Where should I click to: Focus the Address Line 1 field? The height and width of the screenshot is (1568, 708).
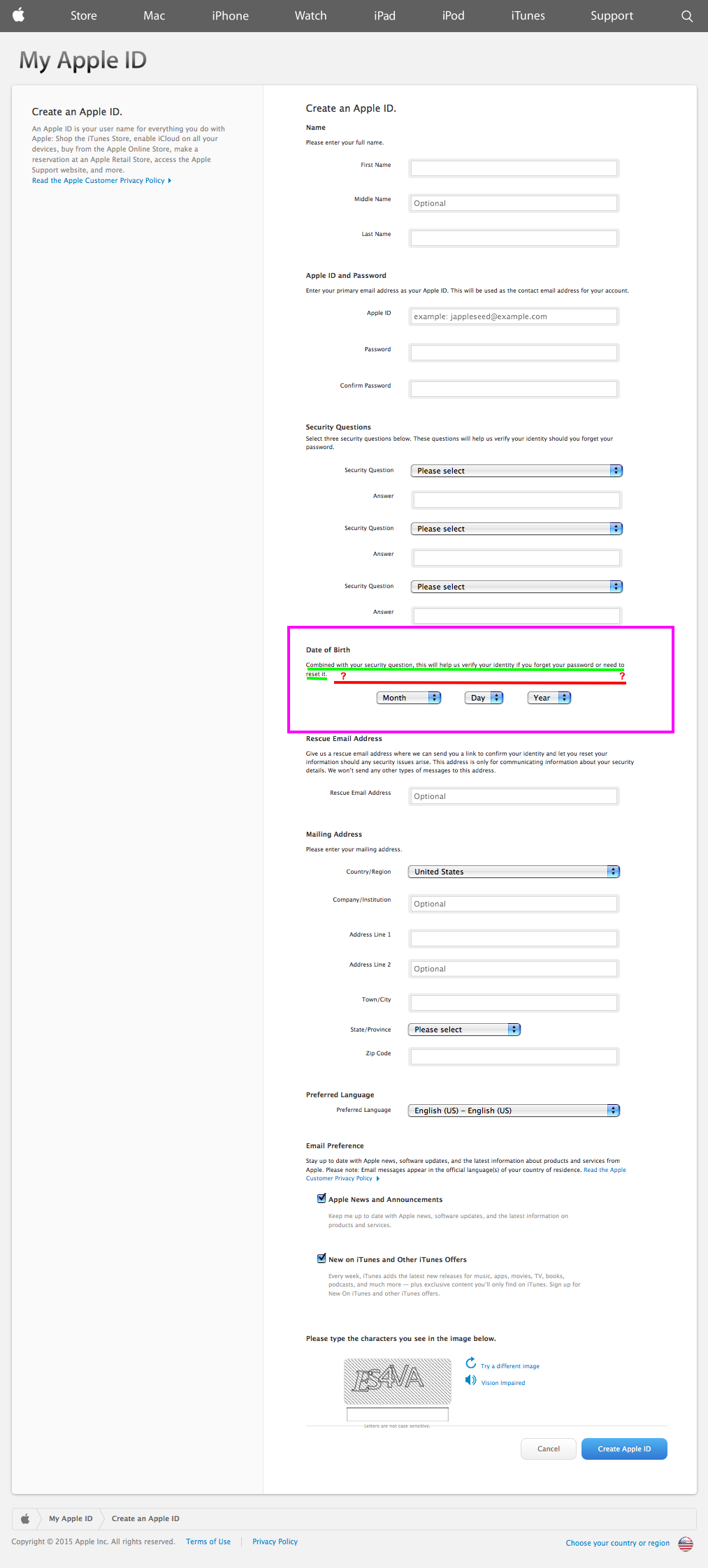click(x=514, y=939)
